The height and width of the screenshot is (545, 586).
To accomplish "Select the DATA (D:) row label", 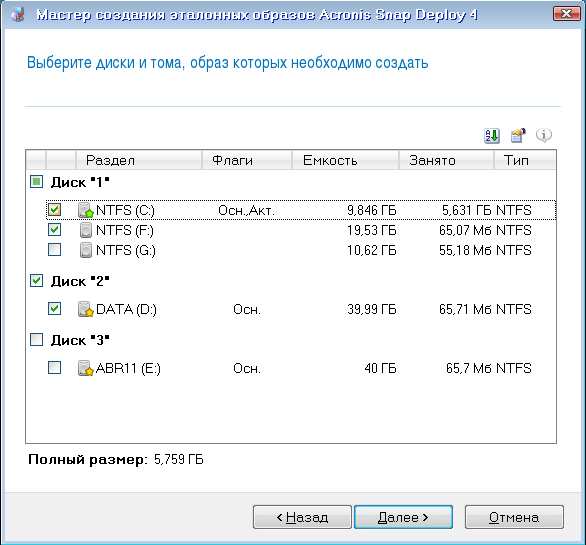I will click(x=126, y=310).
